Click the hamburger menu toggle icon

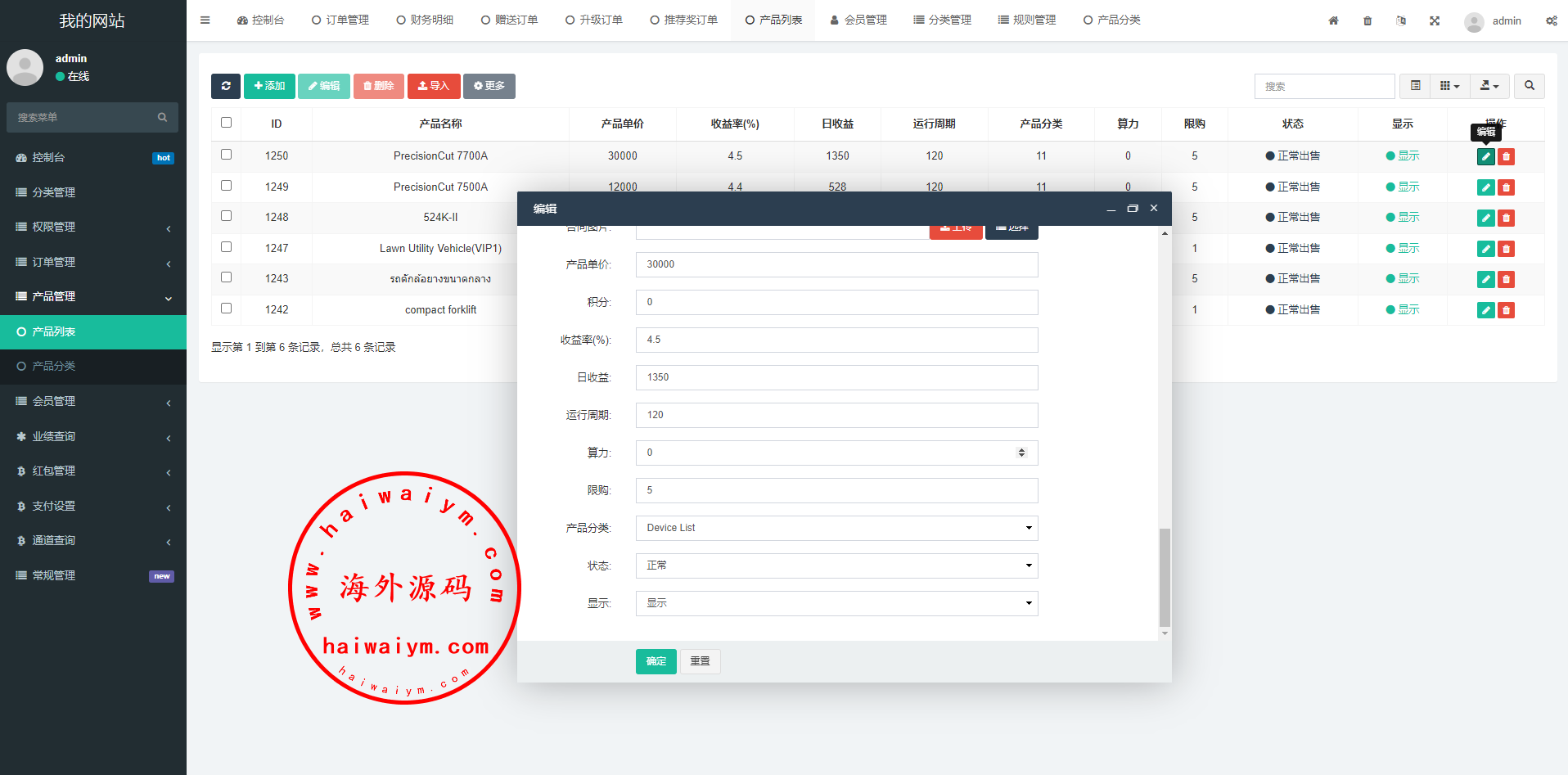pos(205,20)
